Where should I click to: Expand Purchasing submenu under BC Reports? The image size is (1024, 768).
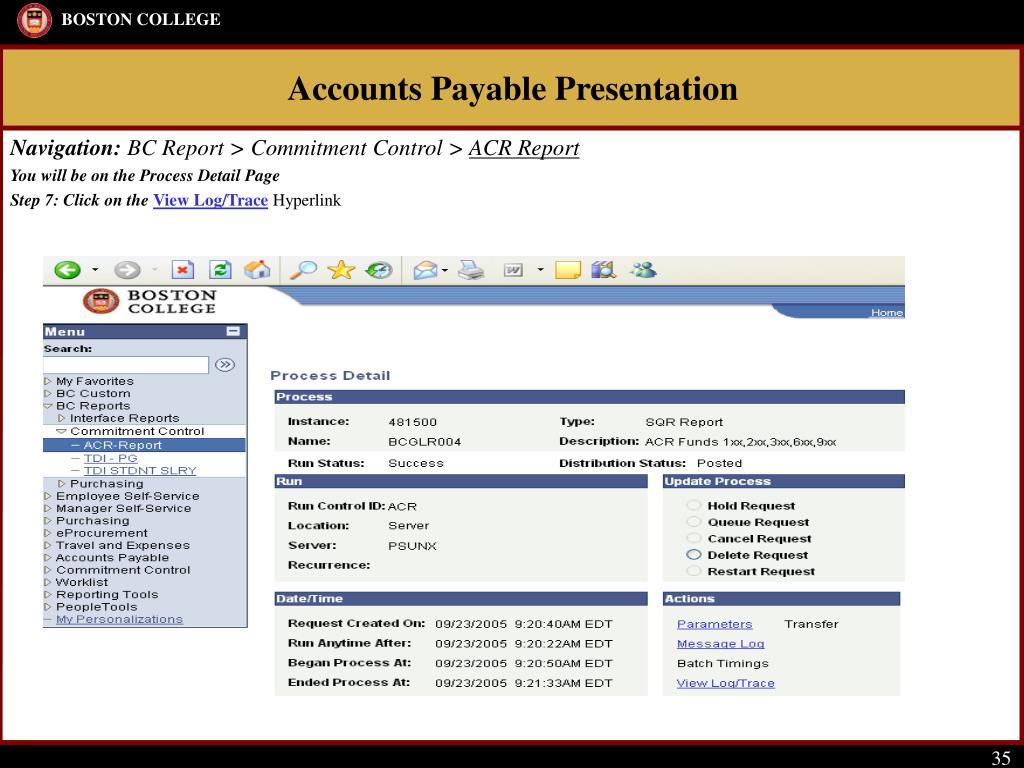click(61, 483)
